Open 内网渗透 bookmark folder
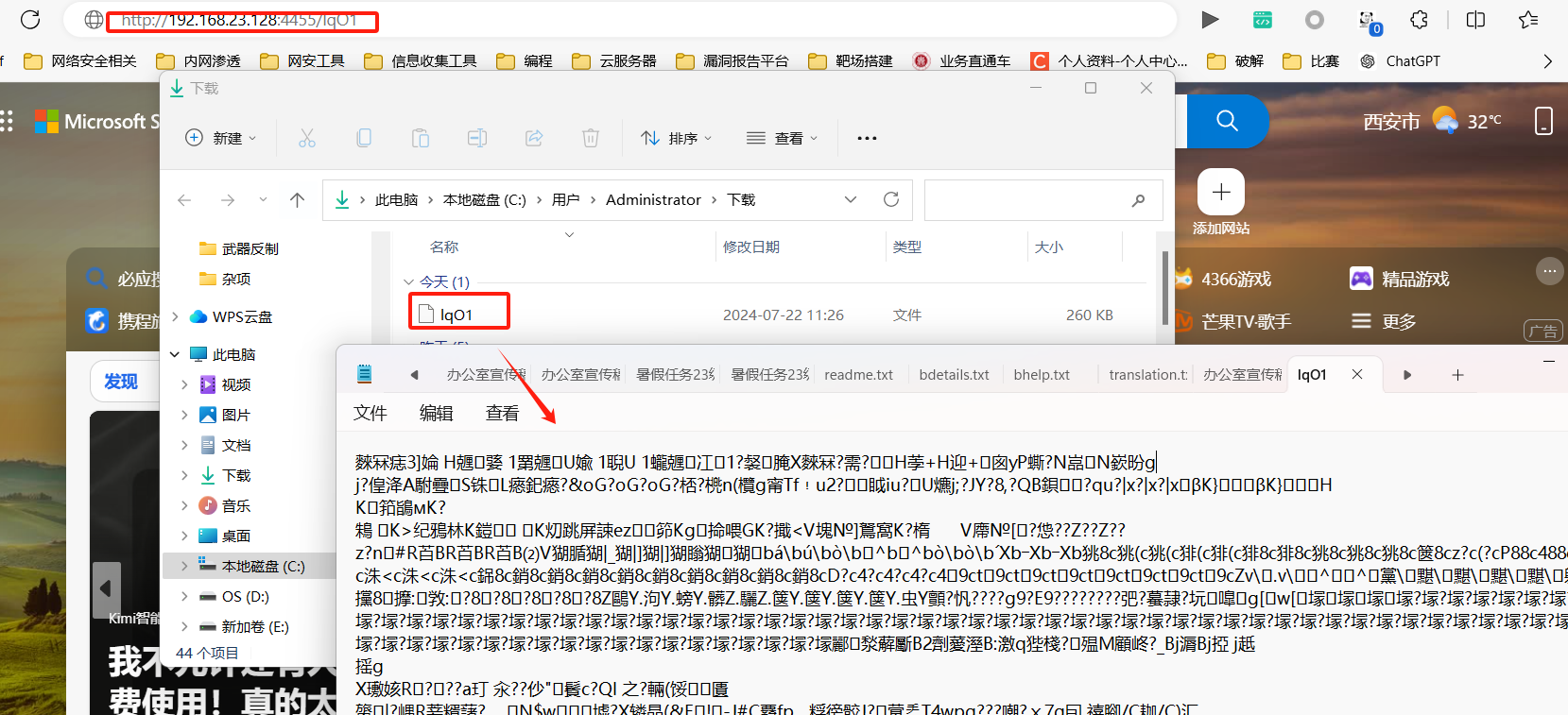Viewport: 1568px width, 715px height. [x=198, y=61]
